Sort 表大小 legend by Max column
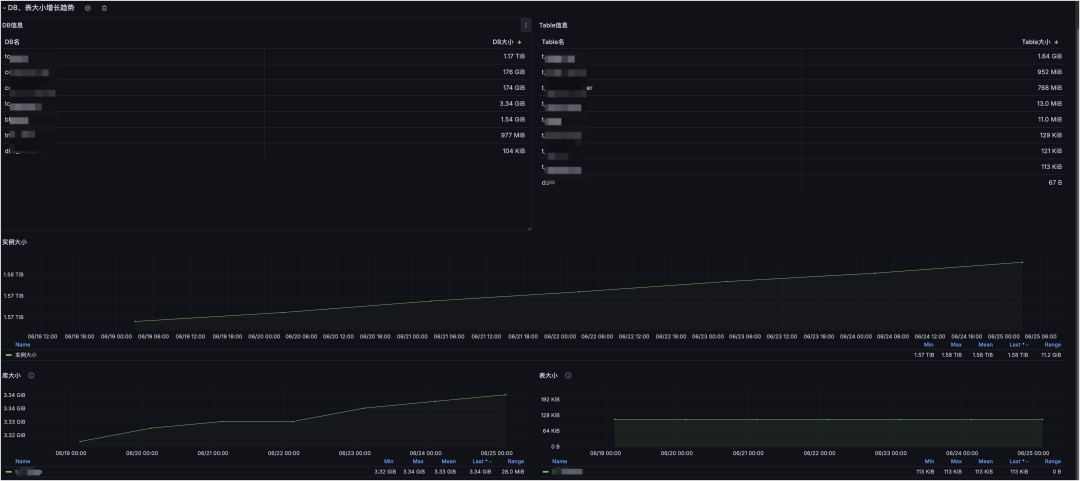Image resolution: width=1080 pixels, height=481 pixels. pos(956,462)
